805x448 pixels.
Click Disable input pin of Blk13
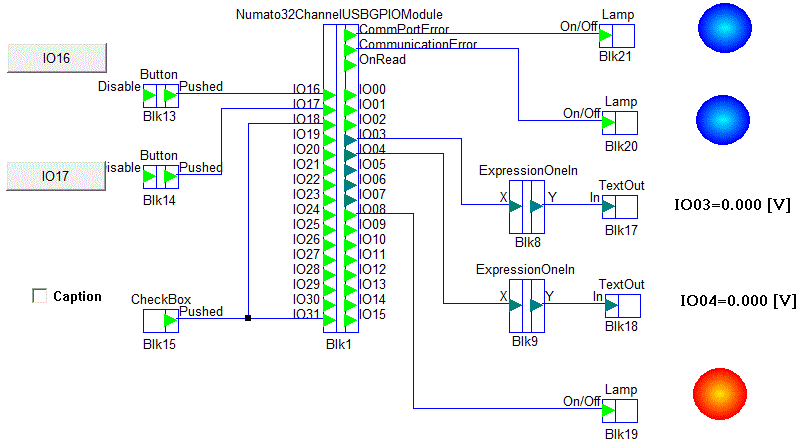pos(149,95)
